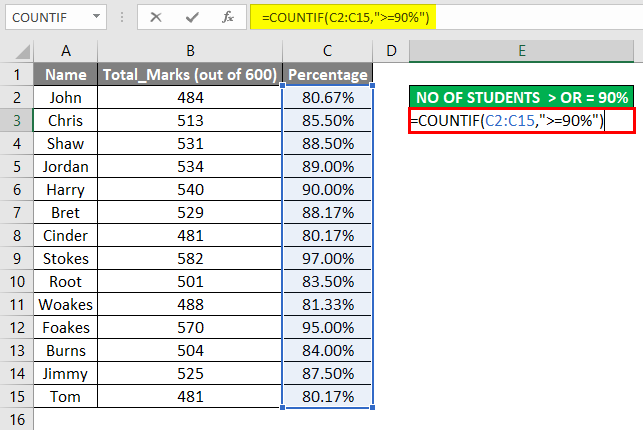Click Burns's marks 504
Viewport: 643px width, 430px height.
pos(190,350)
